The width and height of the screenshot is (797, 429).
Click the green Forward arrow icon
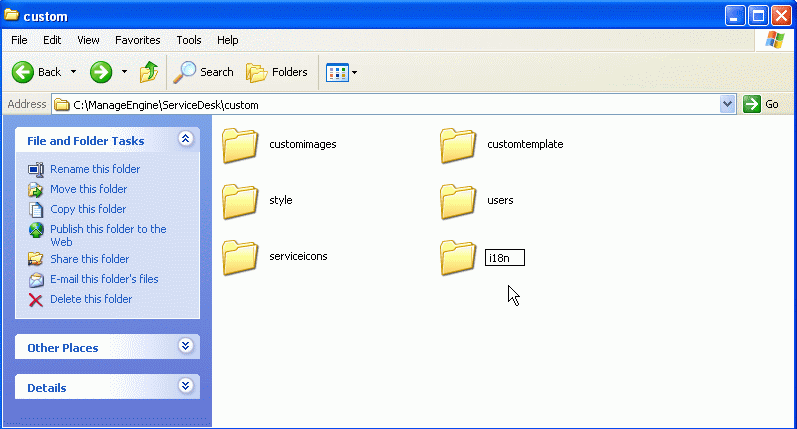coord(101,72)
